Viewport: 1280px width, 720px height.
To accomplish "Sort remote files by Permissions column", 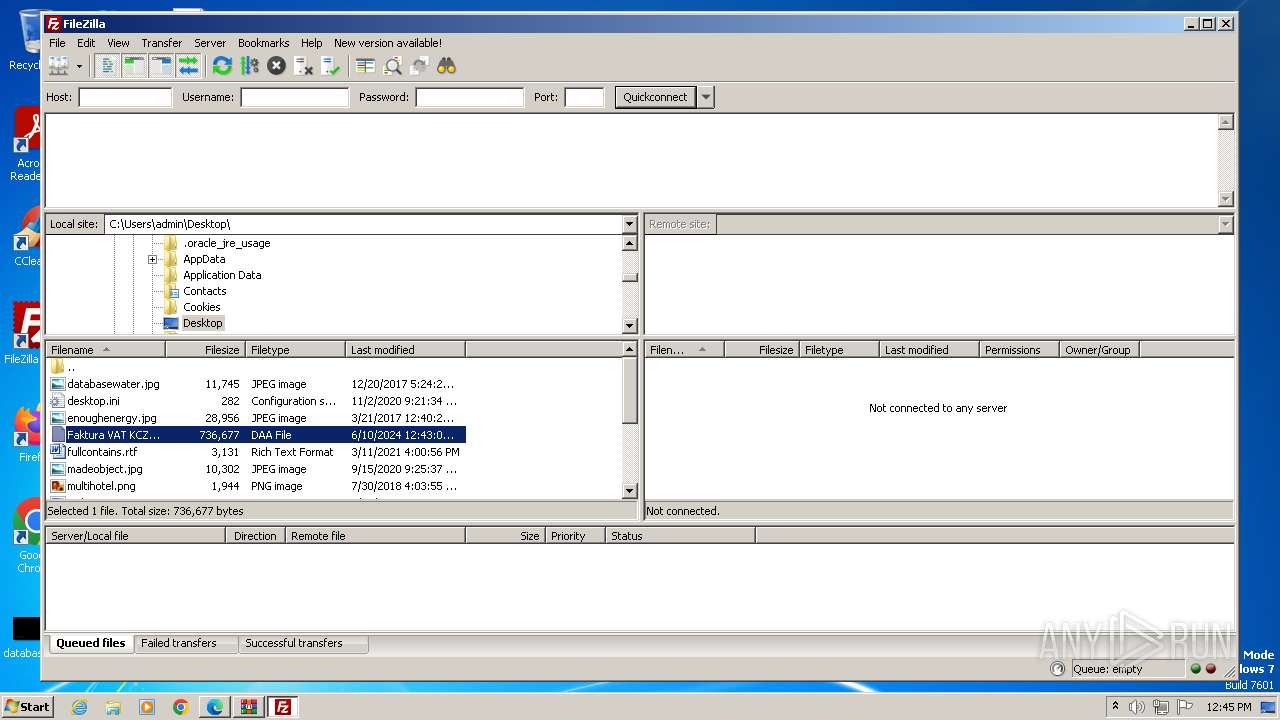I will coord(1019,350).
